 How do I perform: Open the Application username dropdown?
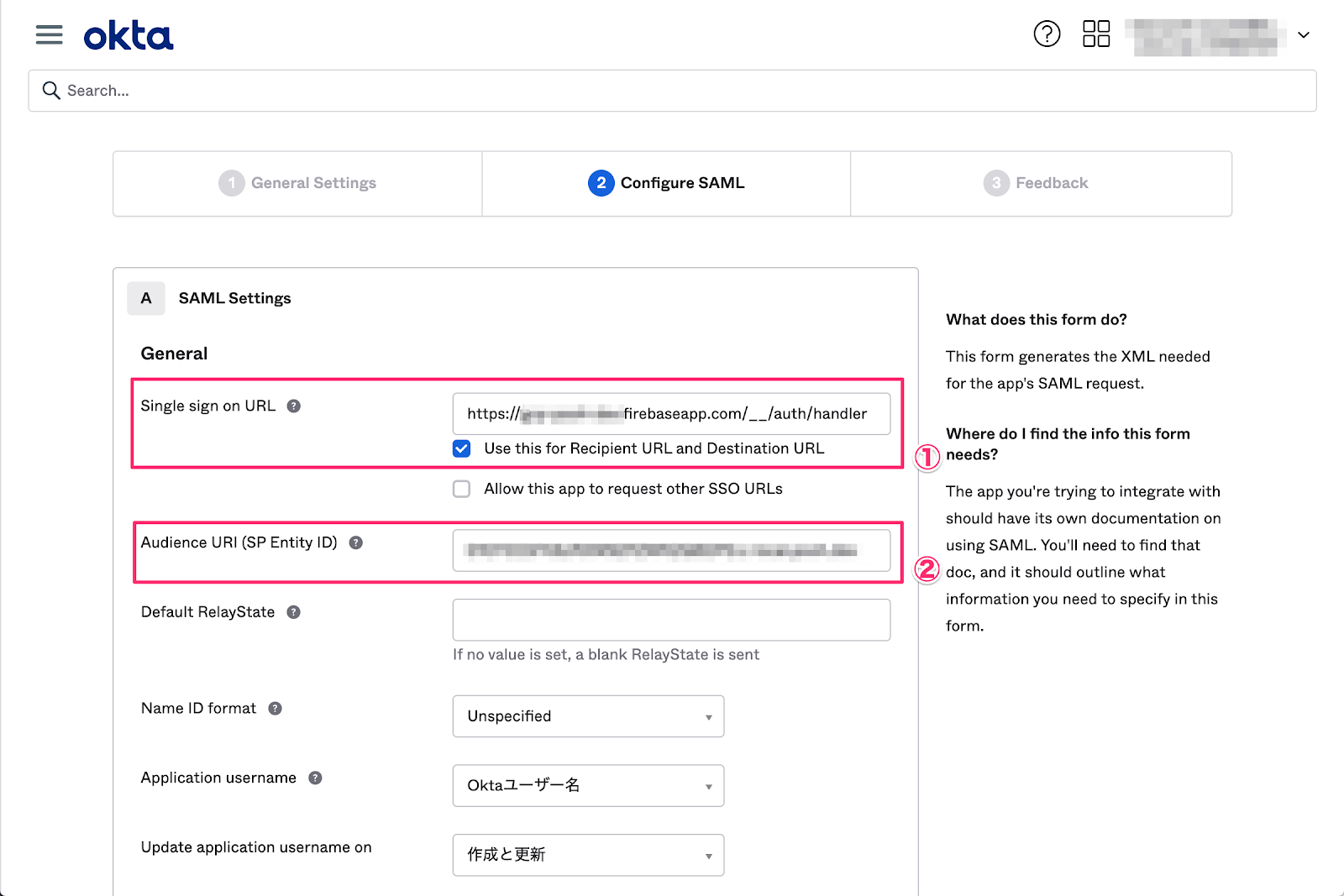(588, 786)
